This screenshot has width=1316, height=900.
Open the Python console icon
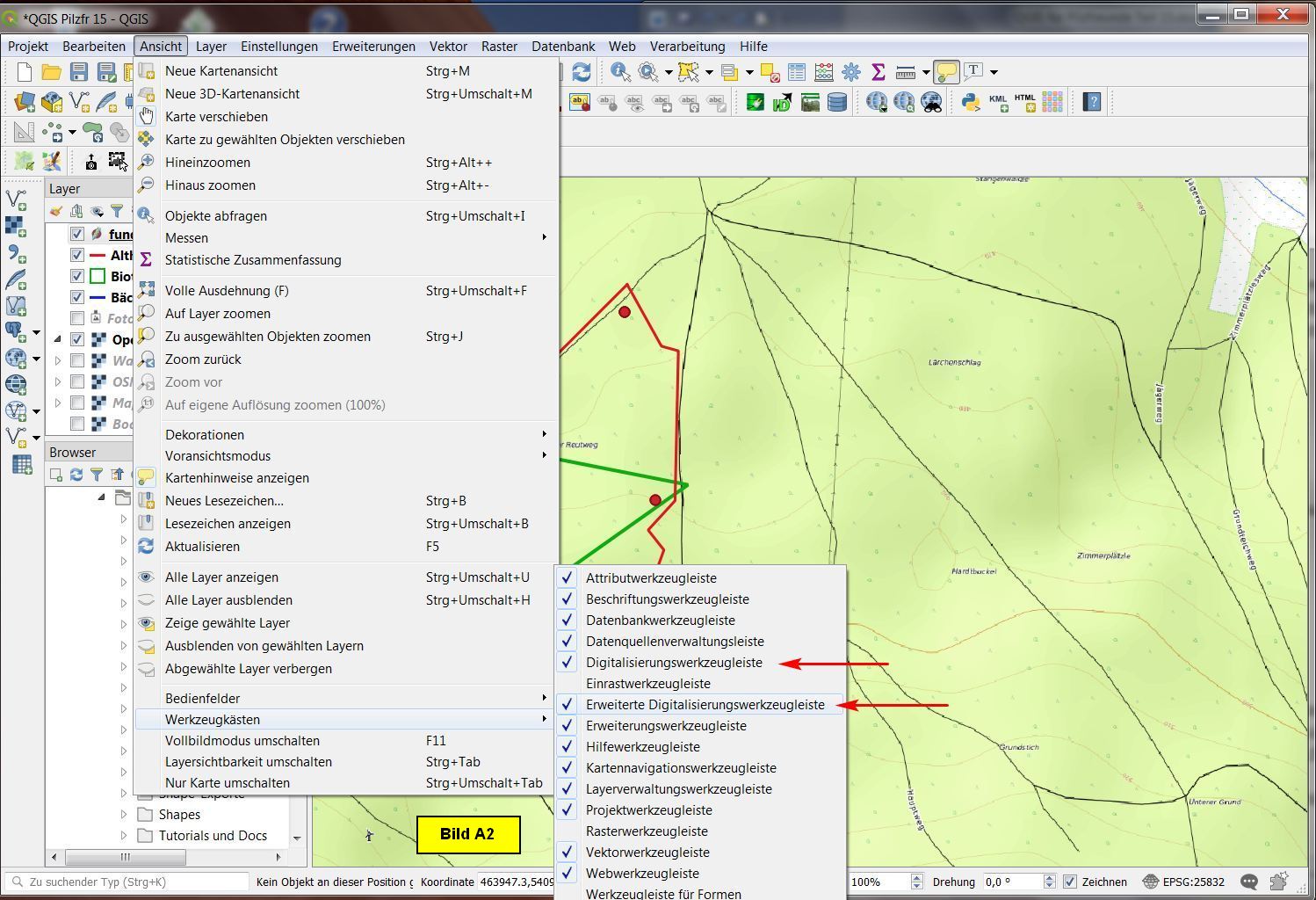click(x=970, y=102)
